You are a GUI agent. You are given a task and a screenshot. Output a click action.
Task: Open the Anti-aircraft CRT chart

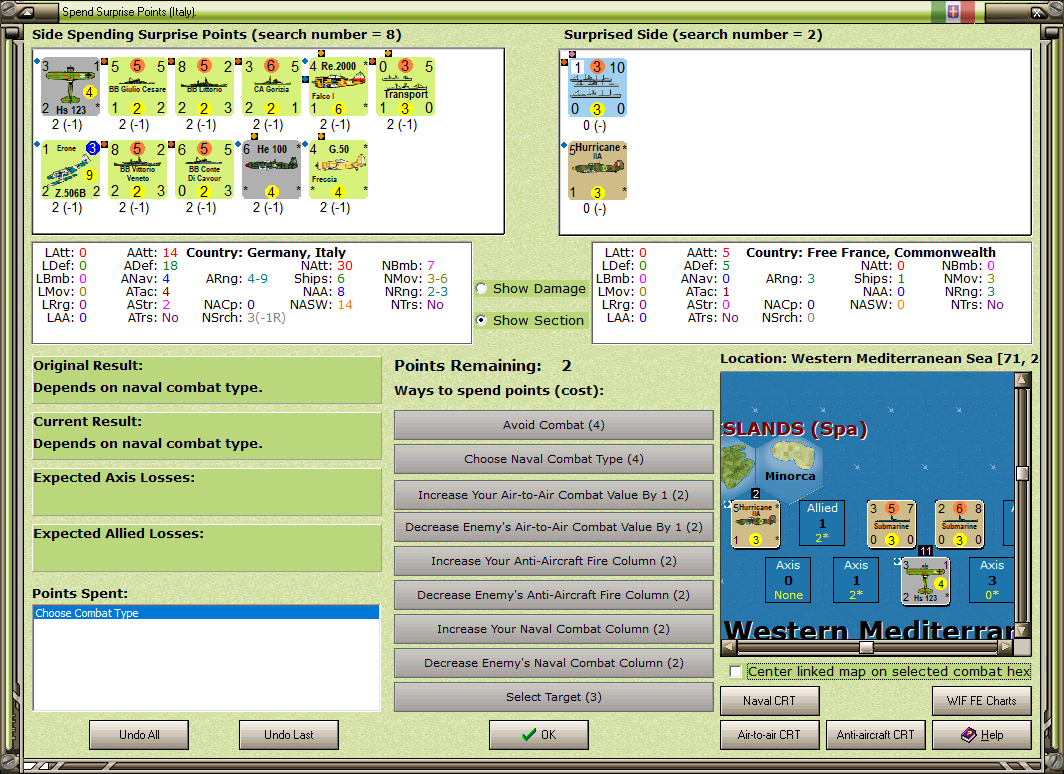(875, 735)
